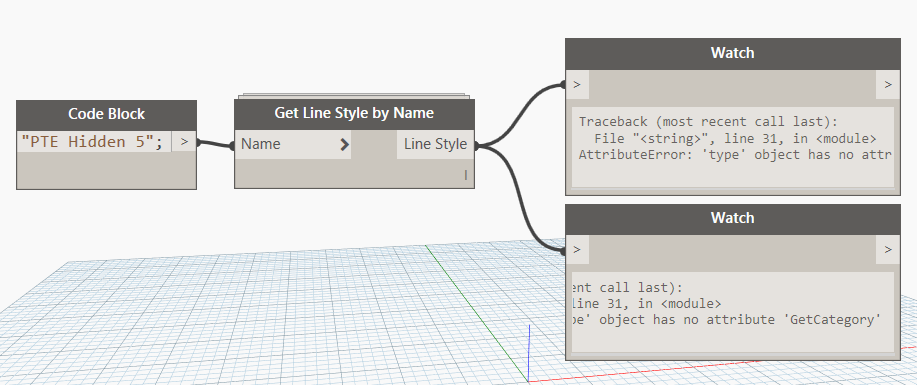Screen dimensions: 917x385
Task: Select the Get Line Style by Name header
Action: click(354, 113)
